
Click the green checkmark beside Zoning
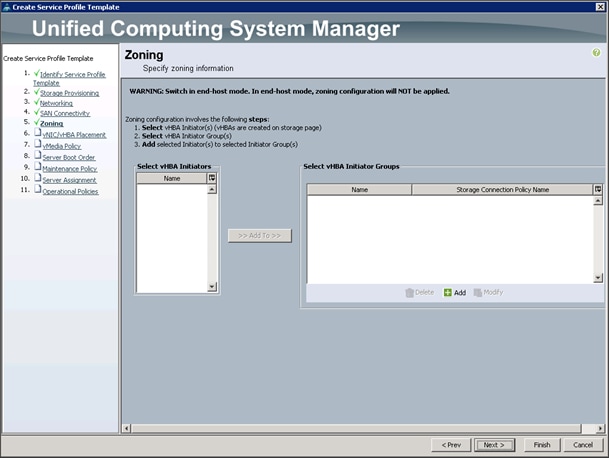(37, 122)
